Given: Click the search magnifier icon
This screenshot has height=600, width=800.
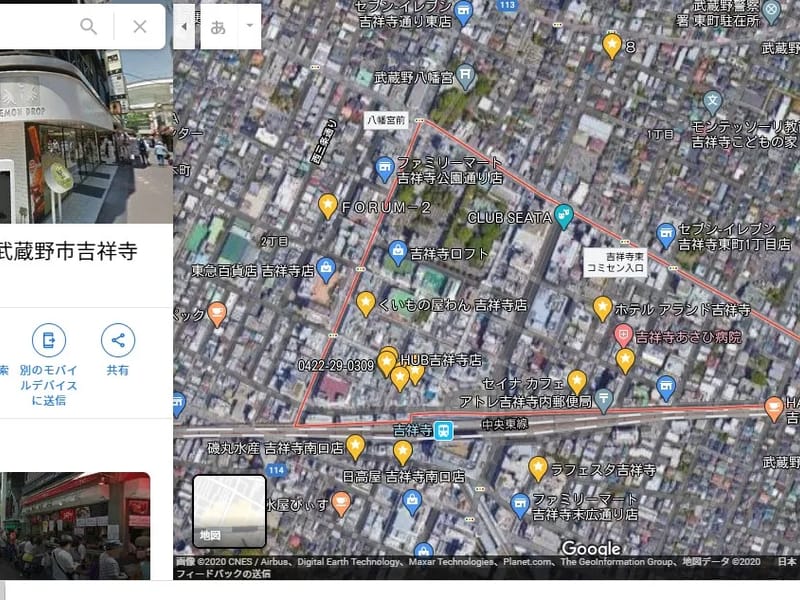Looking at the screenshot, I should point(88,26).
